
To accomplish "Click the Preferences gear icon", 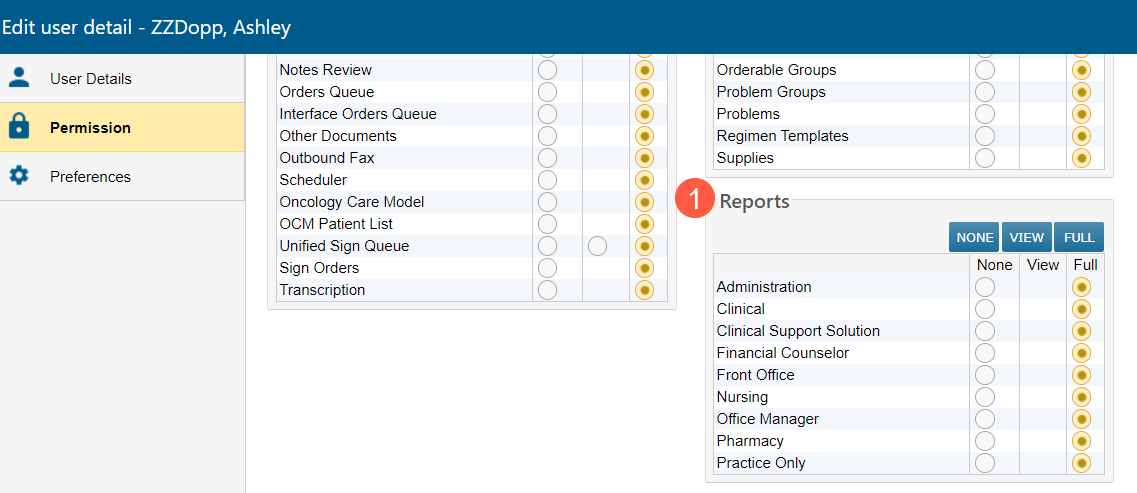I will tap(19, 176).
